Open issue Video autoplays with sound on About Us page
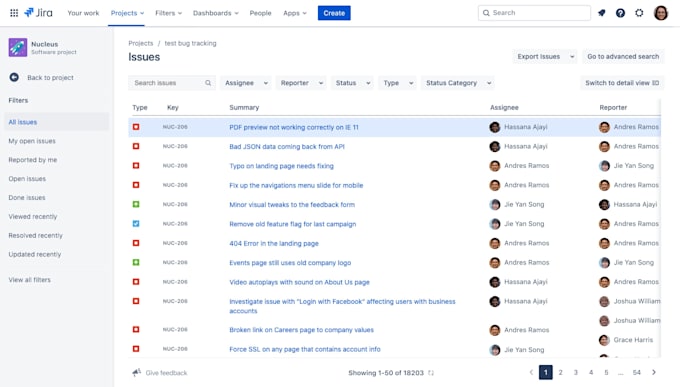 point(299,282)
